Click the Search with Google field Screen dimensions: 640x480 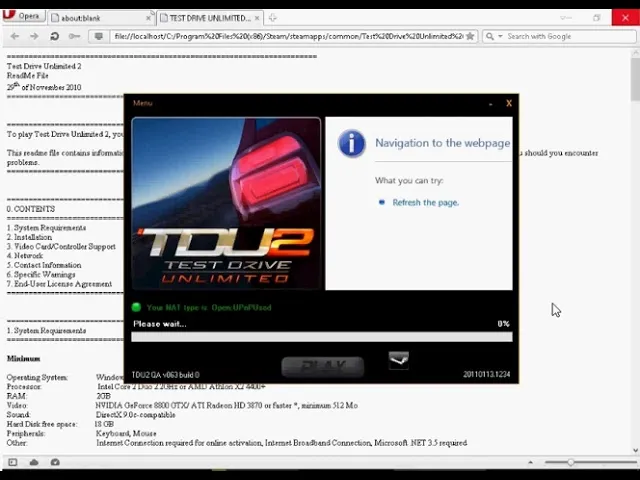tap(570, 36)
